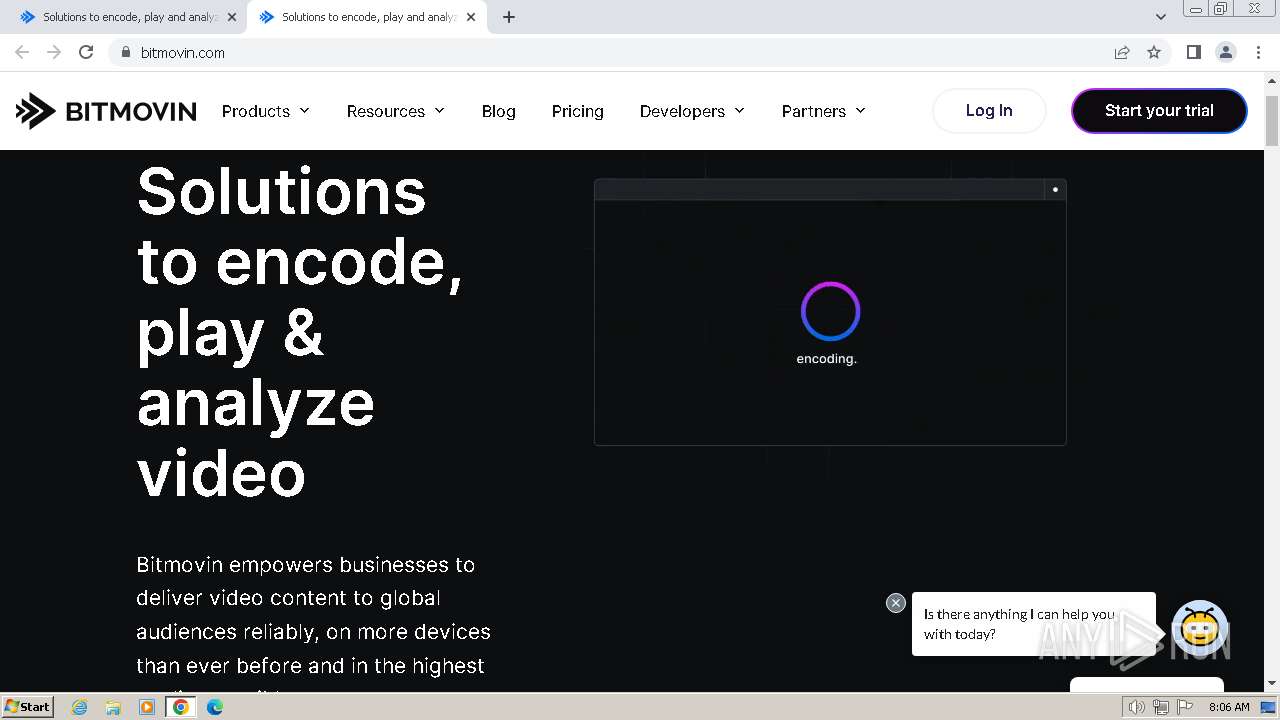Click the Solutions headline text

(300, 330)
